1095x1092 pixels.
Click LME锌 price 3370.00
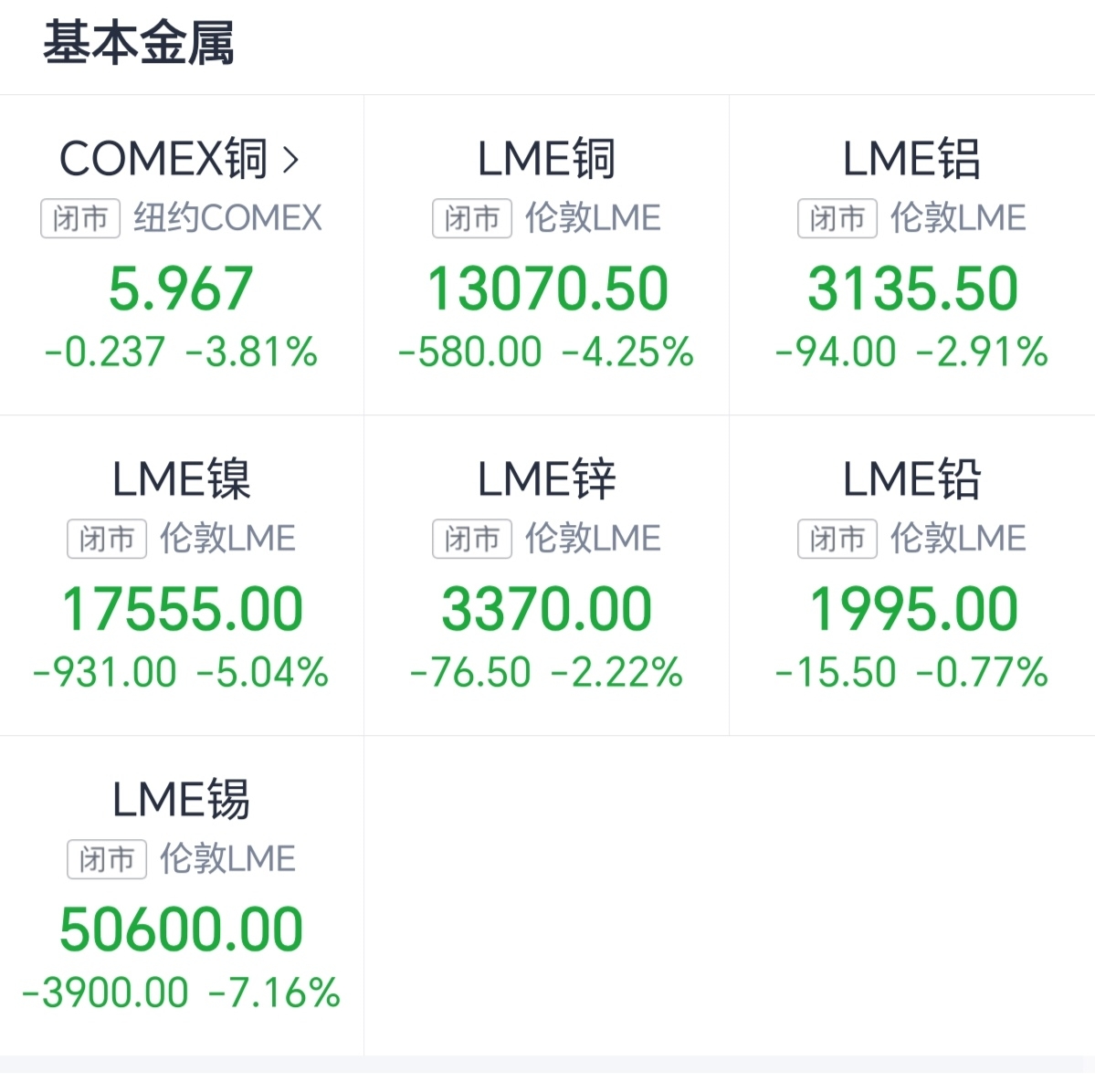click(x=546, y=609)
